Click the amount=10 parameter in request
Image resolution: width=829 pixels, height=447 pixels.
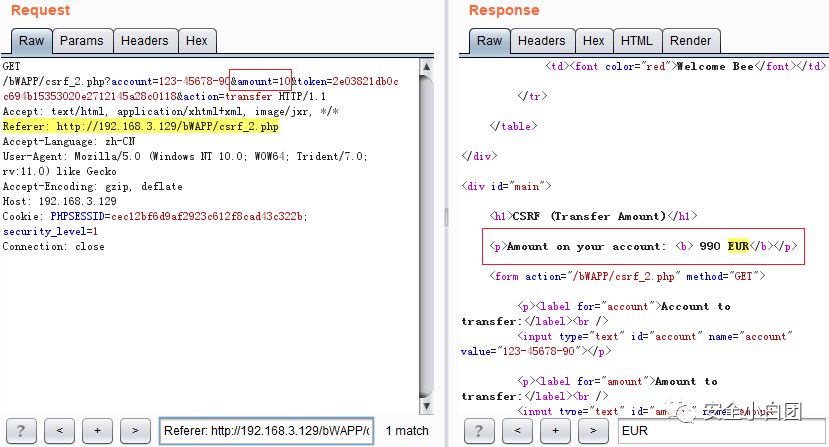(x=261, y=81)
